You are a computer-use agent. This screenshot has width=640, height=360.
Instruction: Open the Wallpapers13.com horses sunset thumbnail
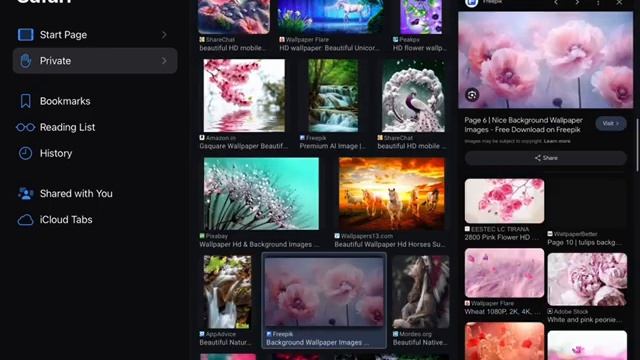(x=392, y=193)
